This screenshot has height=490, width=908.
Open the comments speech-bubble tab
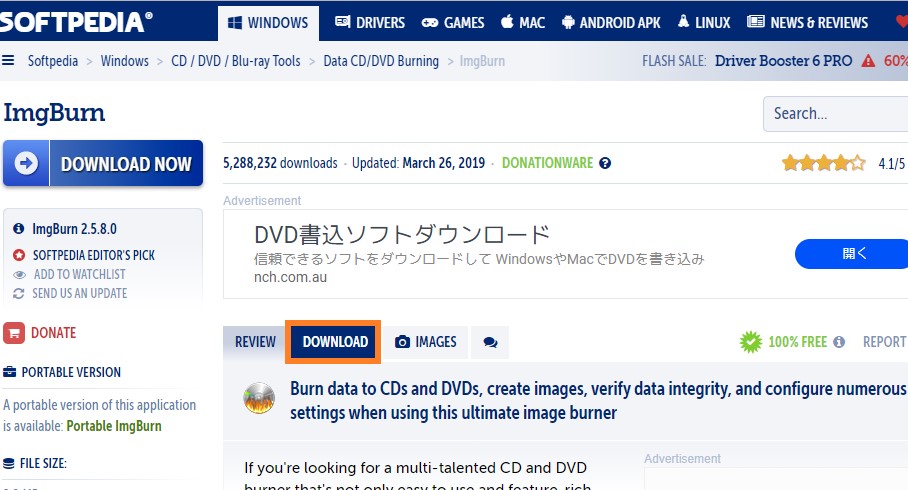tap(490, 342)
